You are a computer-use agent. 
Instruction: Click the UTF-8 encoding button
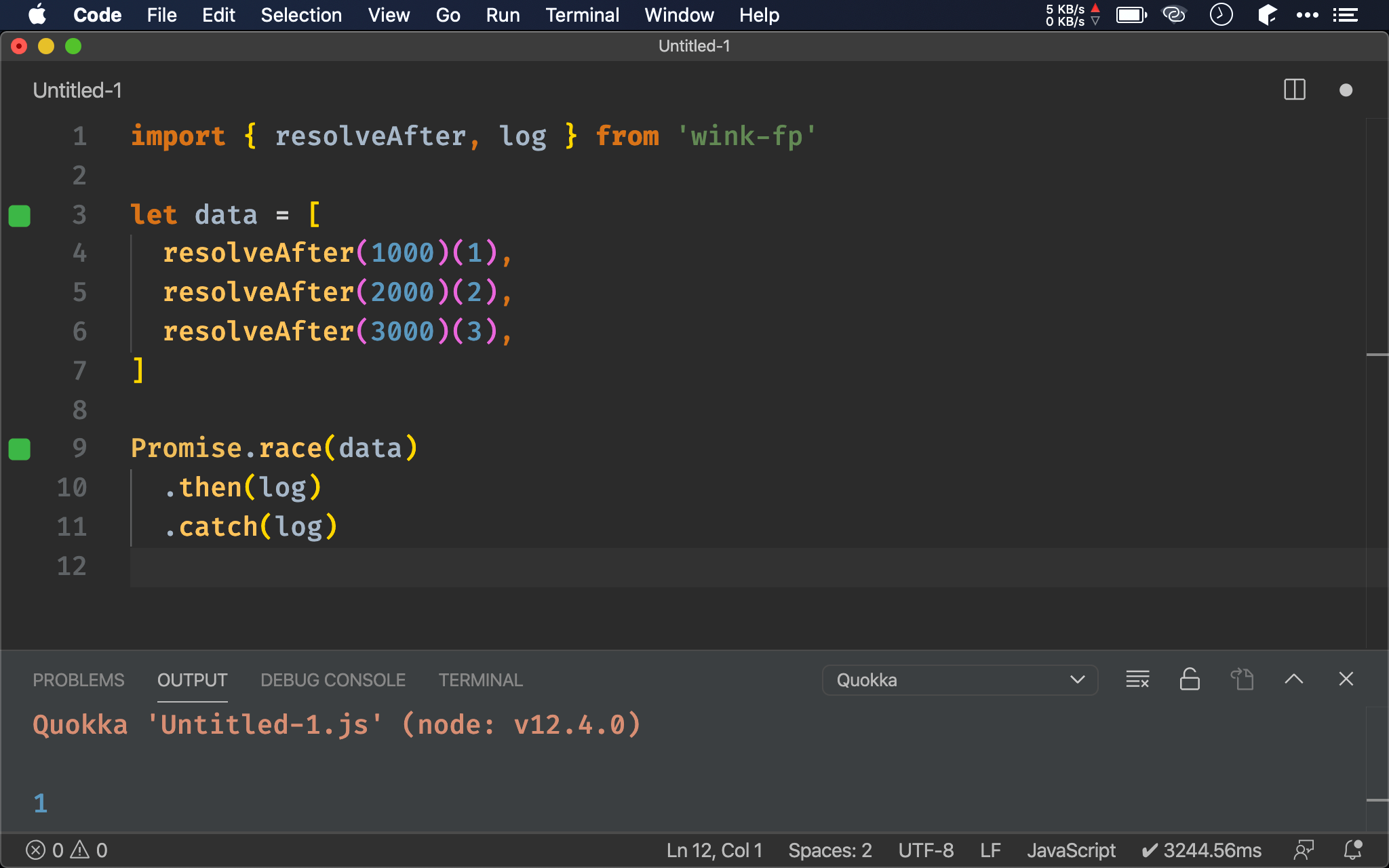(x=926, y=850)
